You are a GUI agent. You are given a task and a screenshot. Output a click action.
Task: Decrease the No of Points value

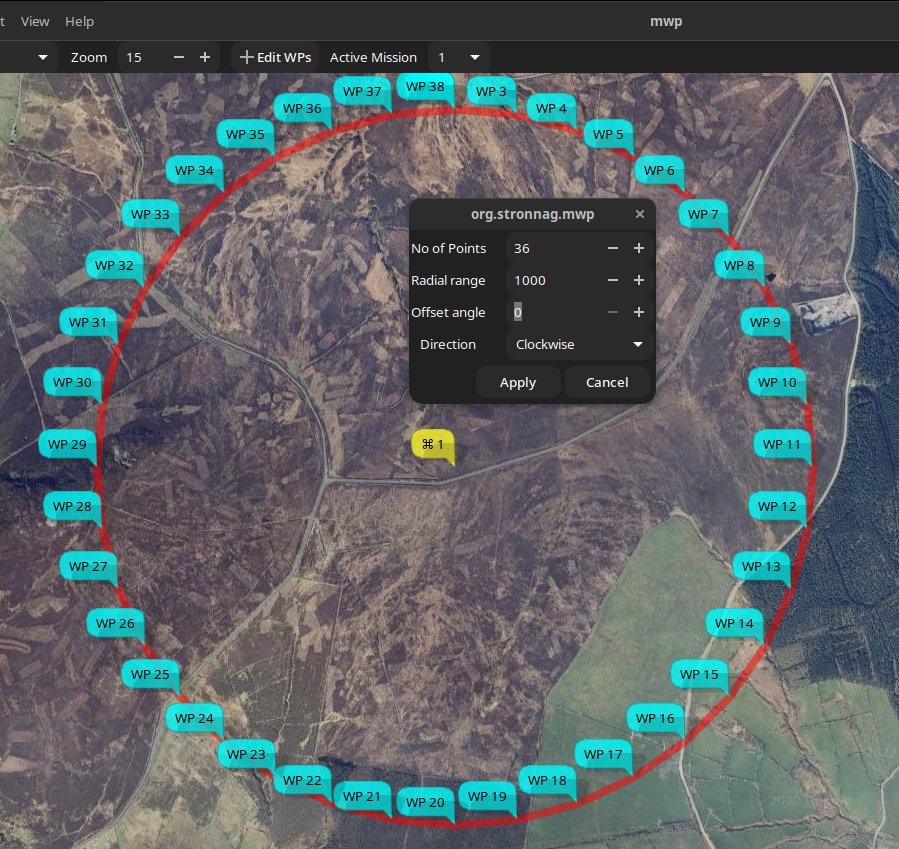click(x=613, y=248)
